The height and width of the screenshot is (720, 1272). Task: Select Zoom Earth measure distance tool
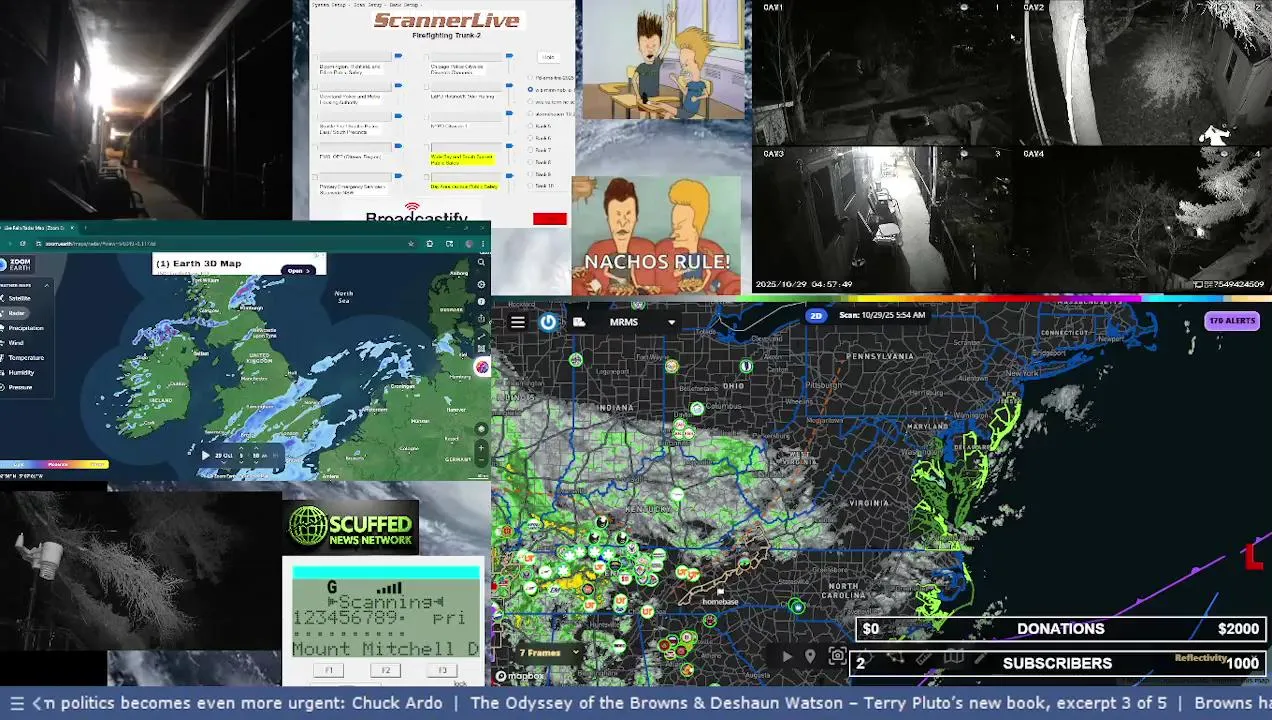[481, 336]
